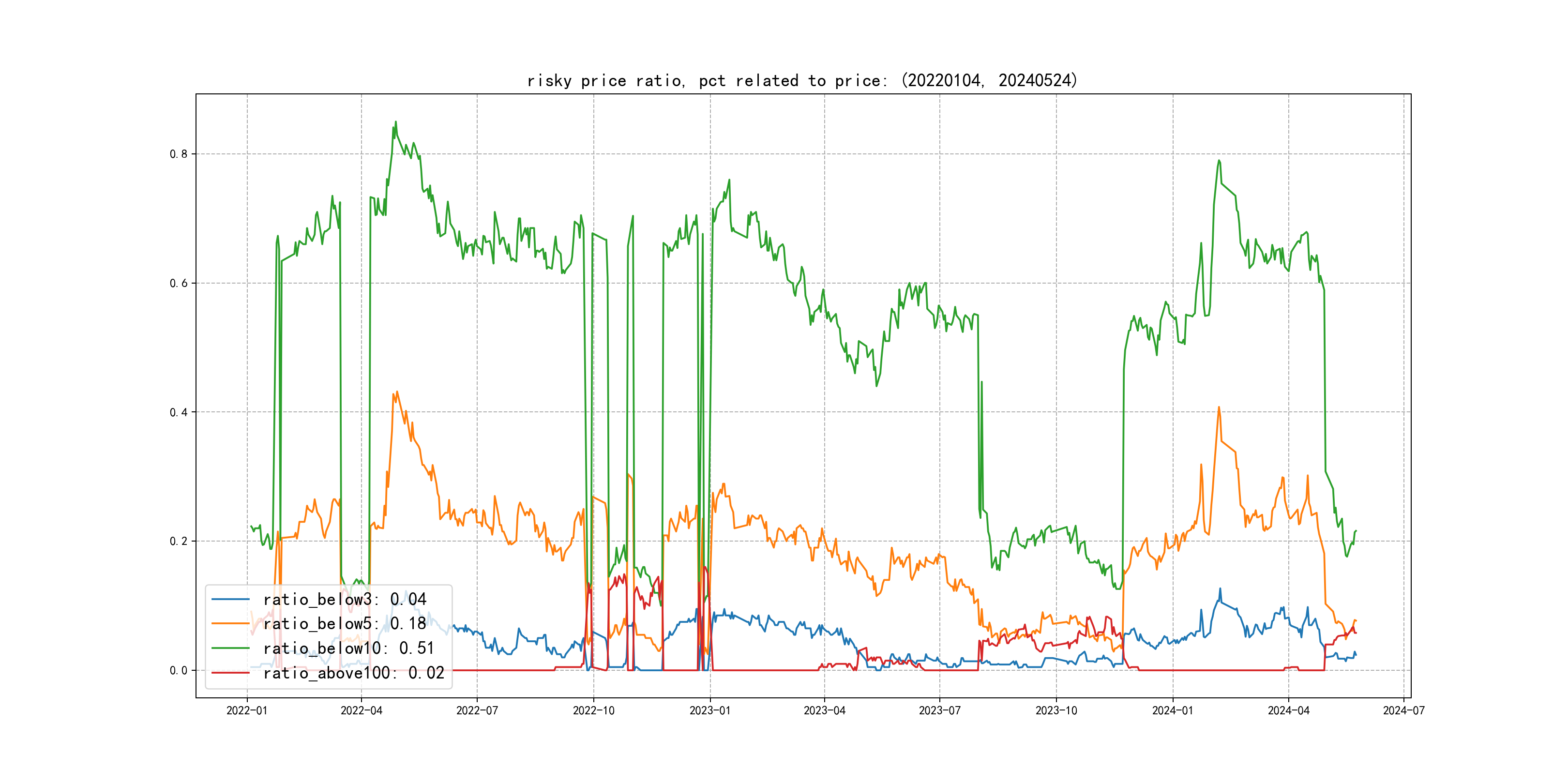Image resolution: width=1568 pixels, height=784 pixels.
Task: Click the 0.6 y-axis tick label
Action: [179, 283]
